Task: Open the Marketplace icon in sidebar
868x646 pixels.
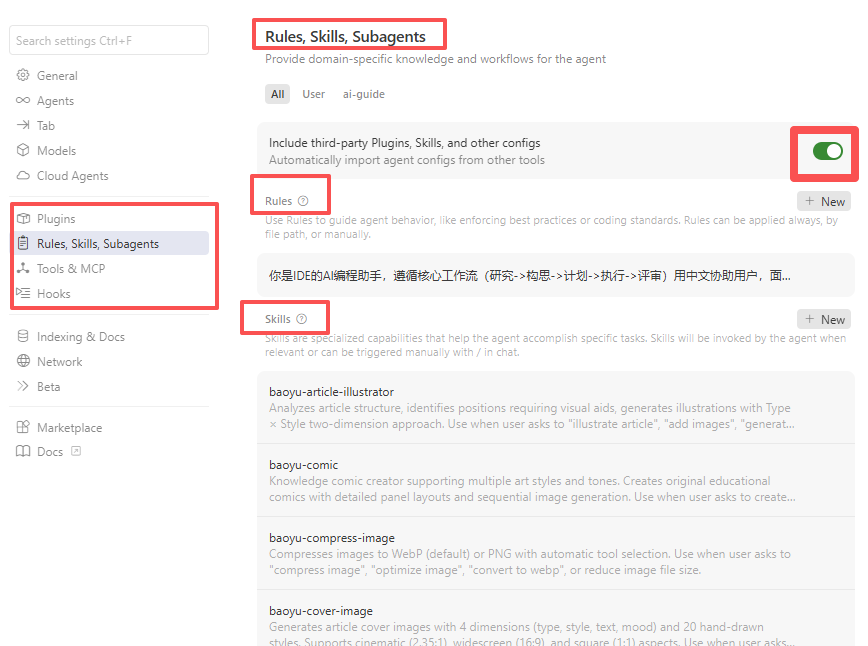Action: click(x=23, y=428)
